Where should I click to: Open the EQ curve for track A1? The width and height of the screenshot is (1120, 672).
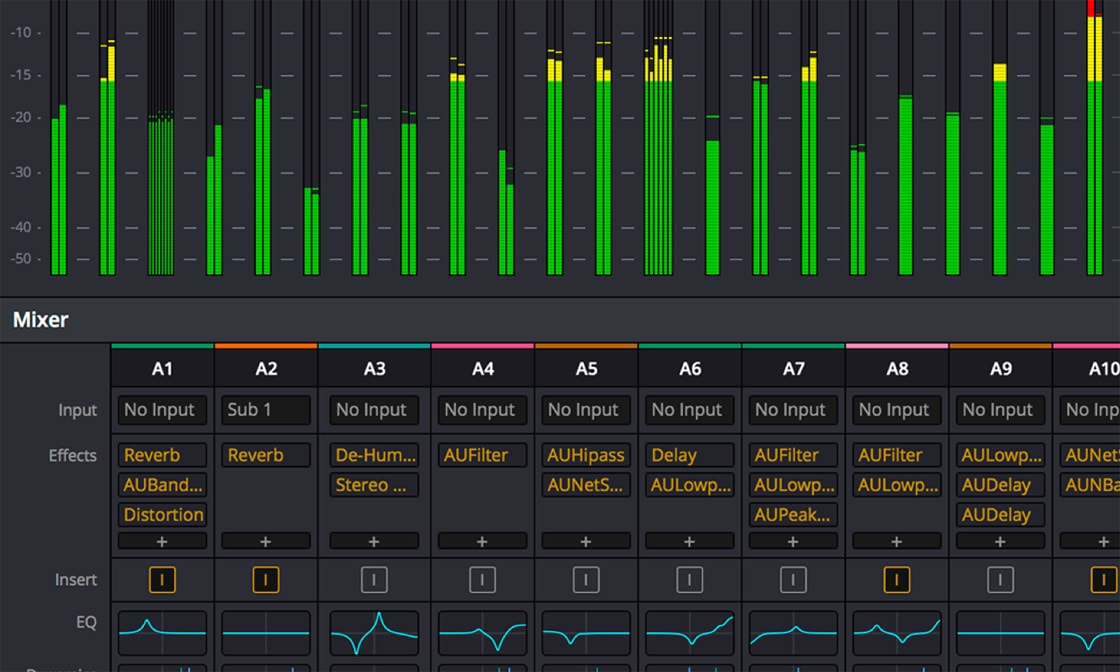162,633
